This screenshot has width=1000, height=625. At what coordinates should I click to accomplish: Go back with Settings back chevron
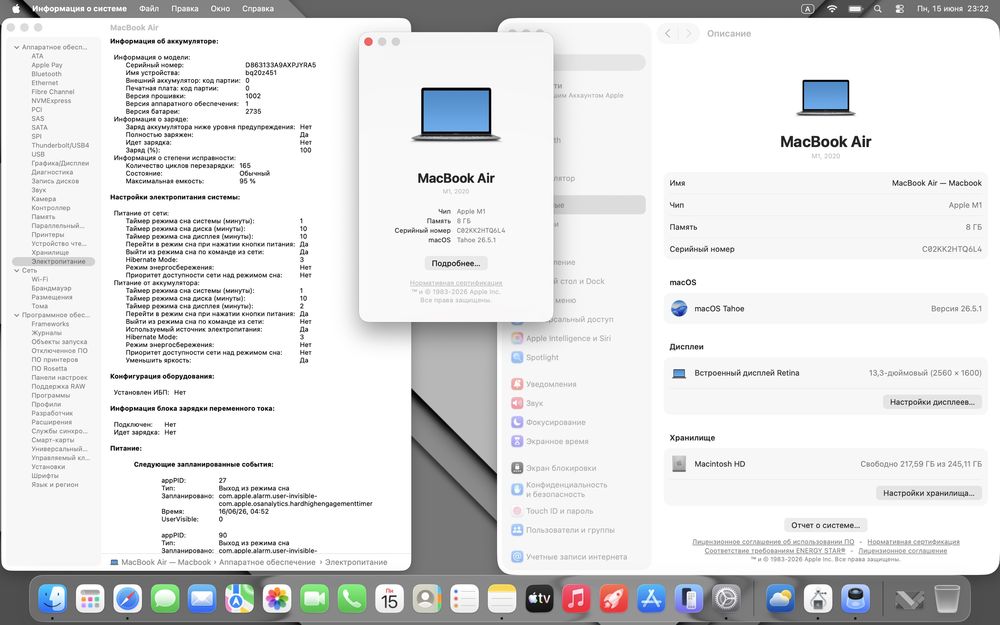(668, 33)
